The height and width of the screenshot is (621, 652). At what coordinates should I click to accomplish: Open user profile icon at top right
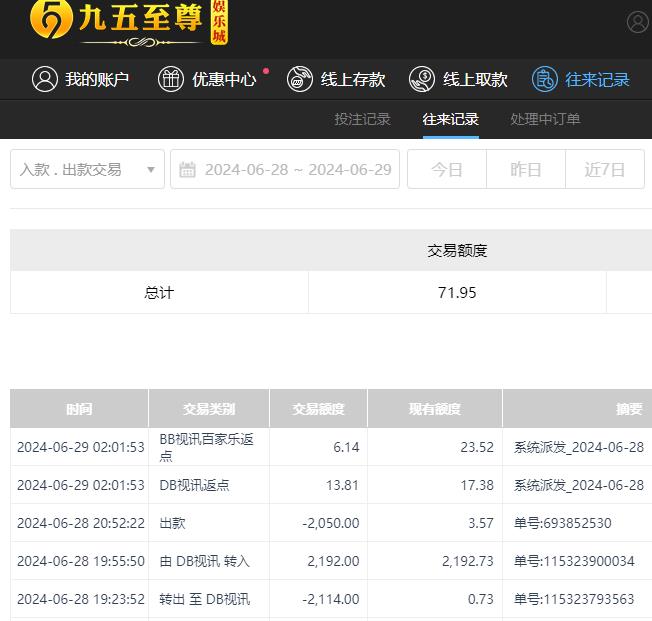(637, 22)
